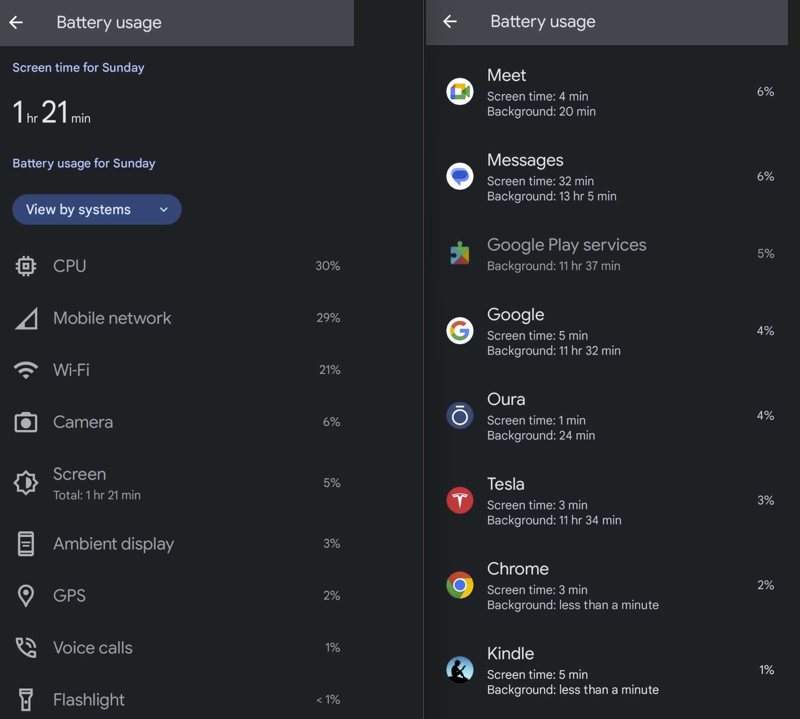Tap CPU's 30% value
This screenshot has width=800, height=719.
coord(328,266)
